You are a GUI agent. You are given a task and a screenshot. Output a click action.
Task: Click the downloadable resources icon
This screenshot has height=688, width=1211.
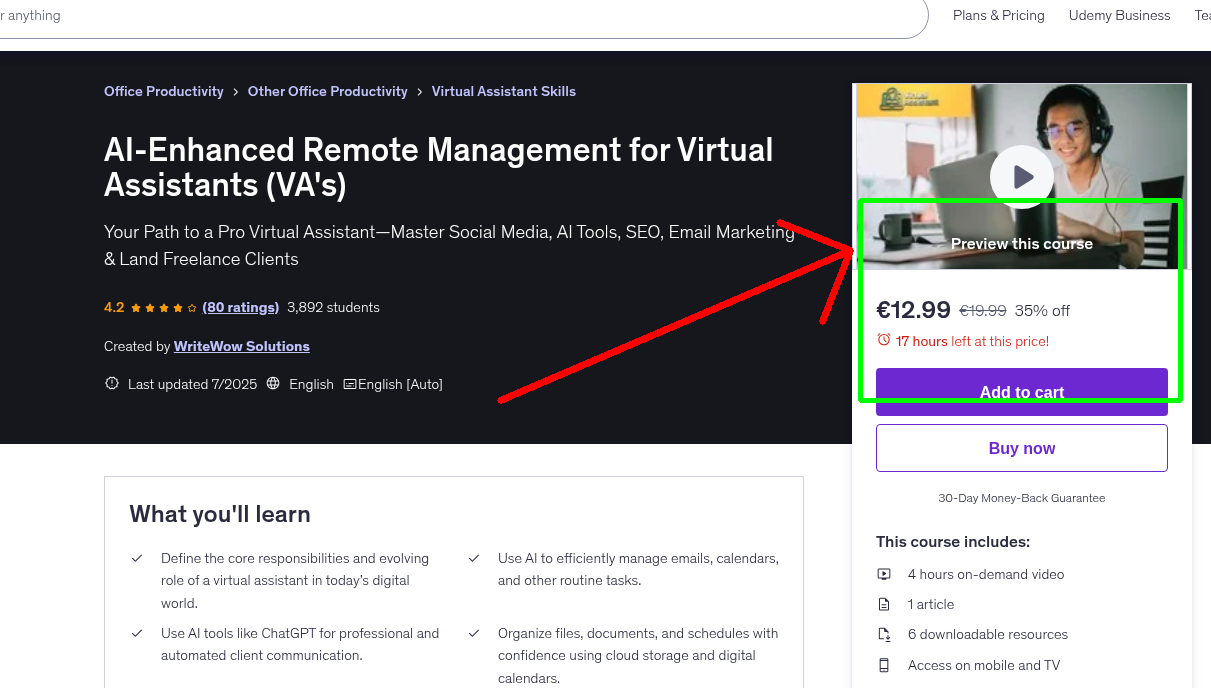tap(884, 634)
